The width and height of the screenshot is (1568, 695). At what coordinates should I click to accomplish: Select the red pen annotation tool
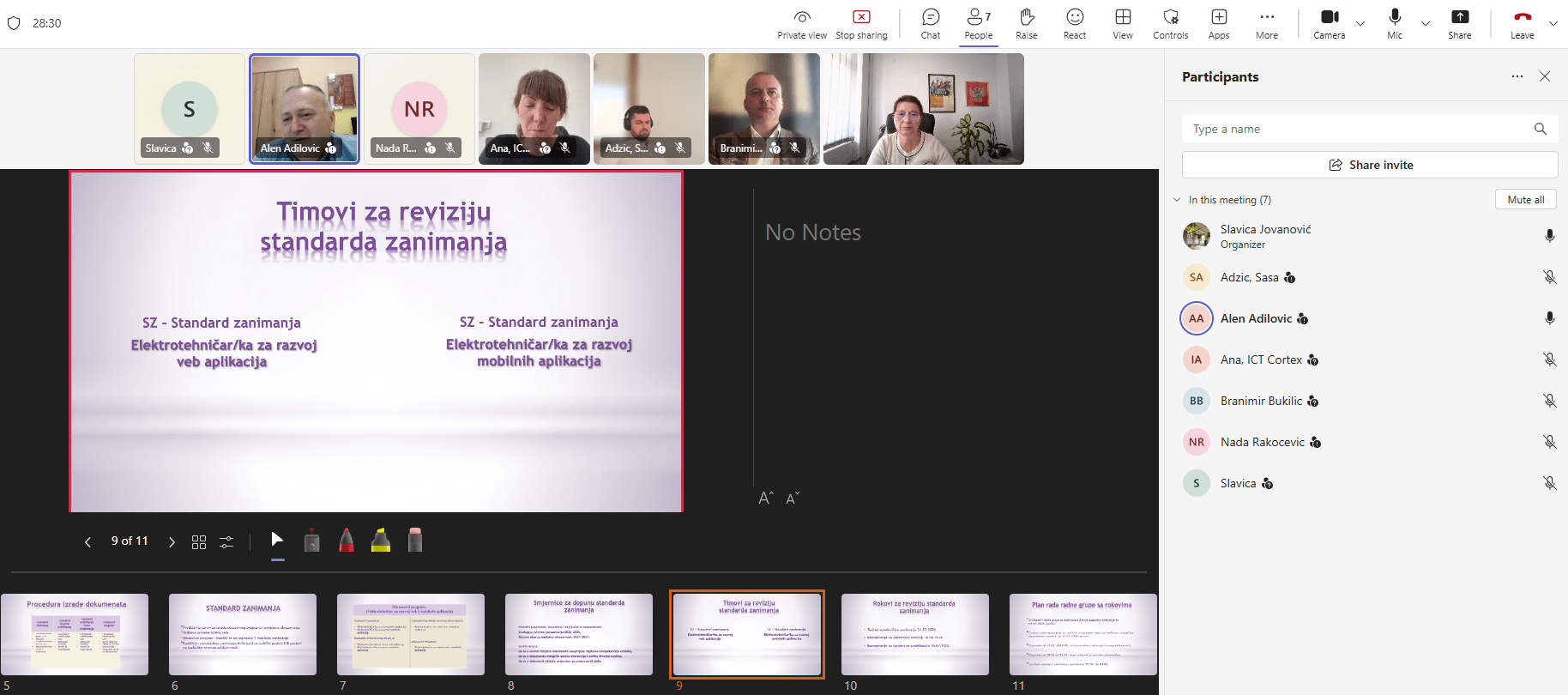coord(346,541)
